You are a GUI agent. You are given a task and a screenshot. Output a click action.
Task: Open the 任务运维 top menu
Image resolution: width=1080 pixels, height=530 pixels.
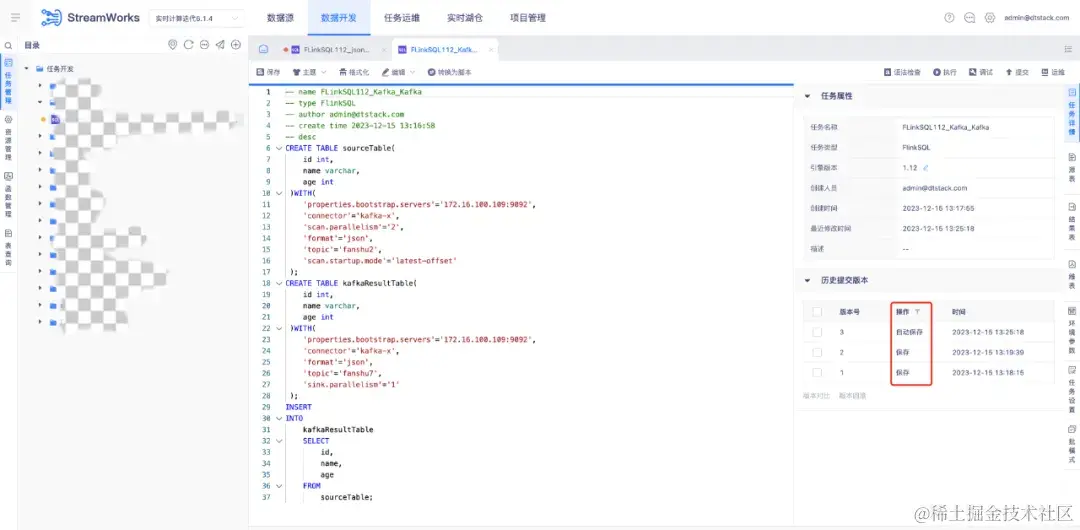[x=402, y=18]
